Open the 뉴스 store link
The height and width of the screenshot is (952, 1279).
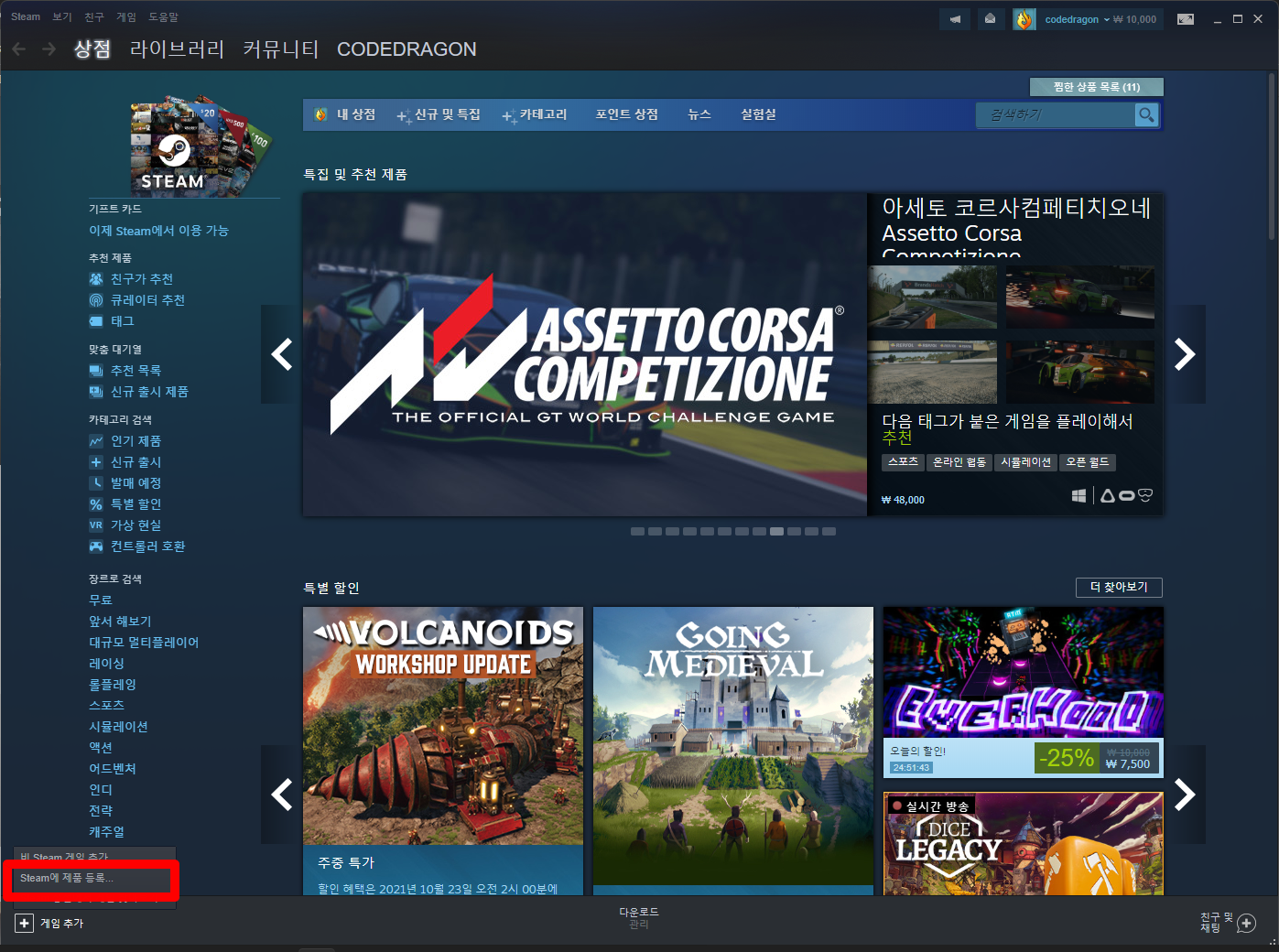[699, 114]
